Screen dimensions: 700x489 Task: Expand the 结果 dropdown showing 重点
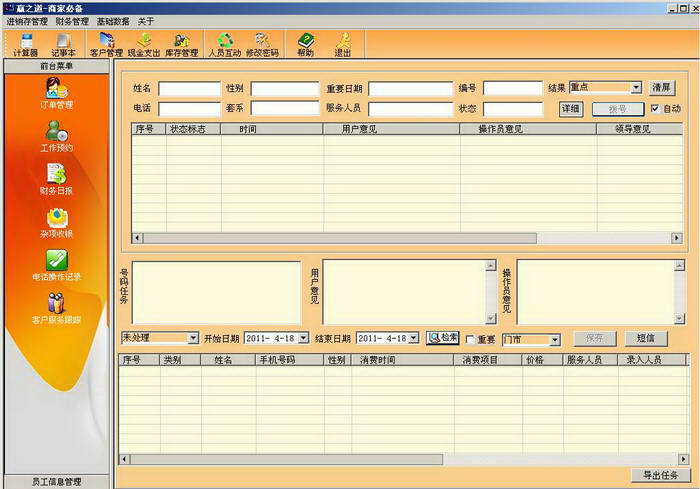point(637,88)
